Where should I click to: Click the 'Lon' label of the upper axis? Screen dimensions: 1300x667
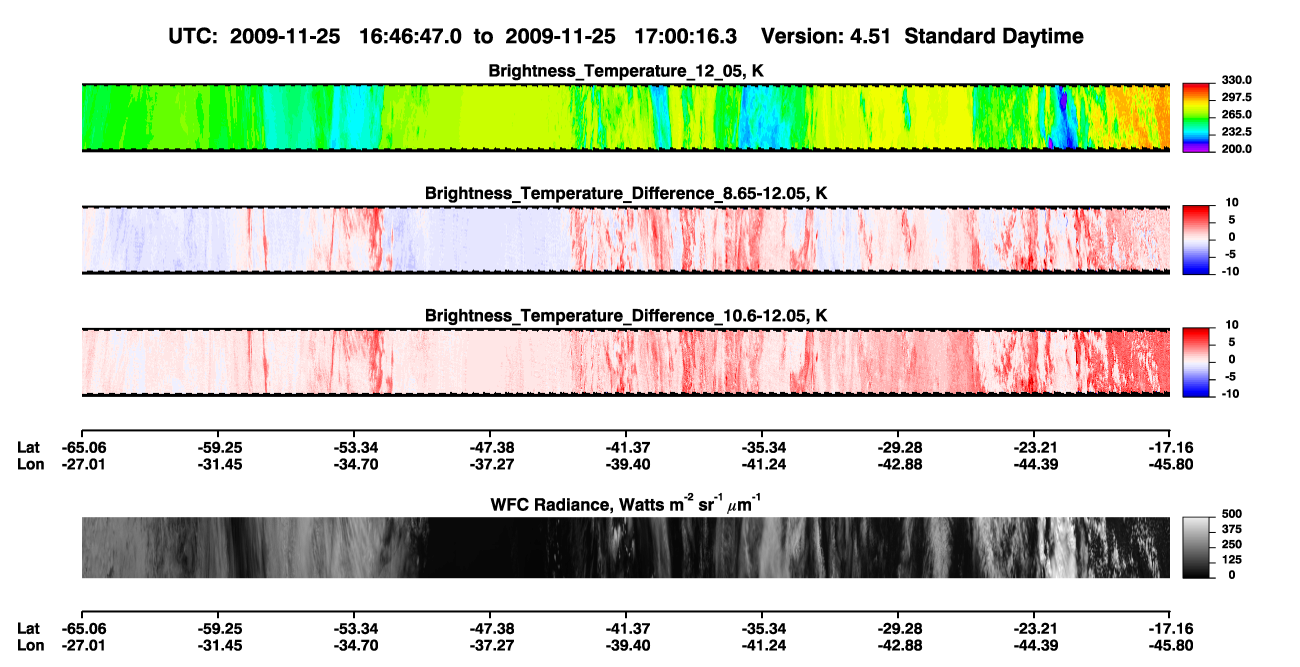pos(31,464)
